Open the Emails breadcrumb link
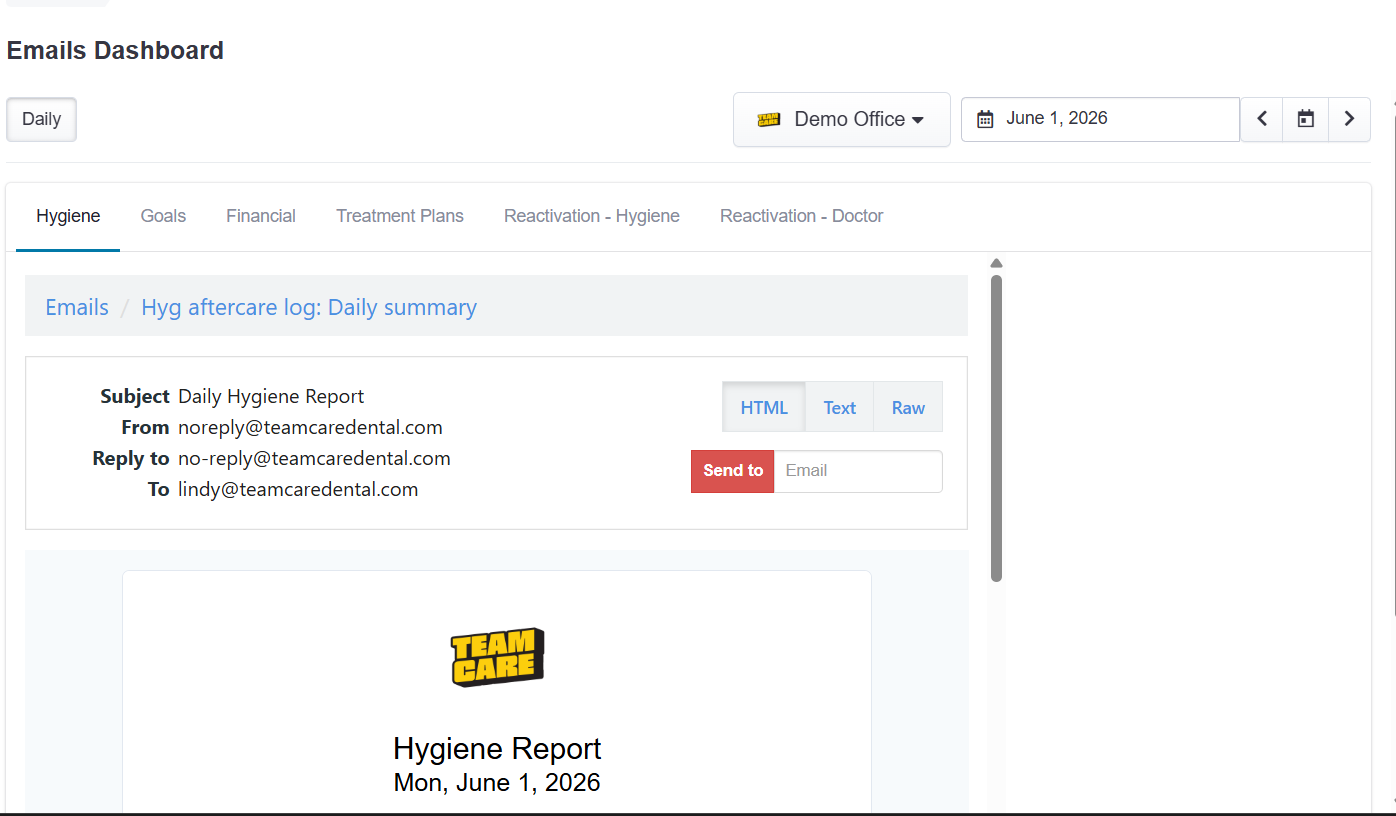1396x816 pixels. (77, 307)
